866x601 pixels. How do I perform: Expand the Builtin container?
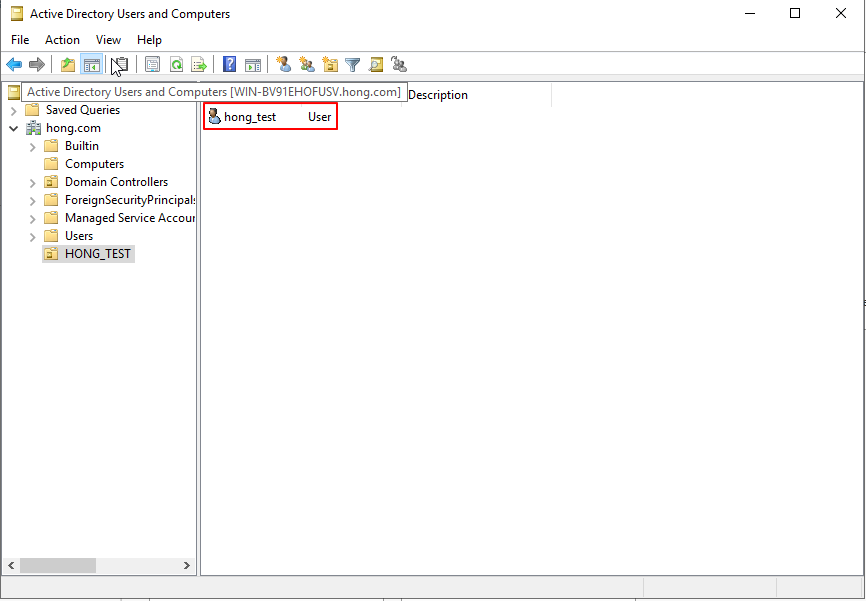pyautogui.click(x=32, y=146)
